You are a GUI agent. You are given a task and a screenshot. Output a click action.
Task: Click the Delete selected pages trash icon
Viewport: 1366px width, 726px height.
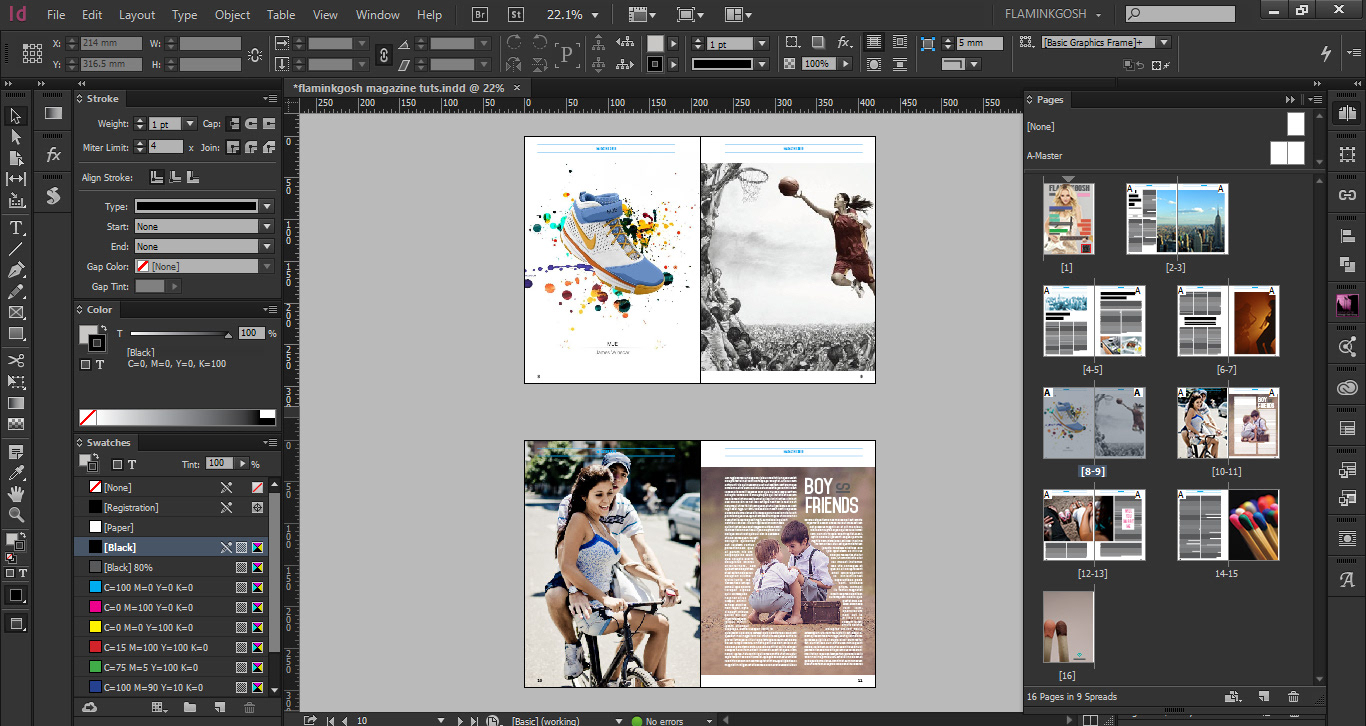pos(1293,697)
